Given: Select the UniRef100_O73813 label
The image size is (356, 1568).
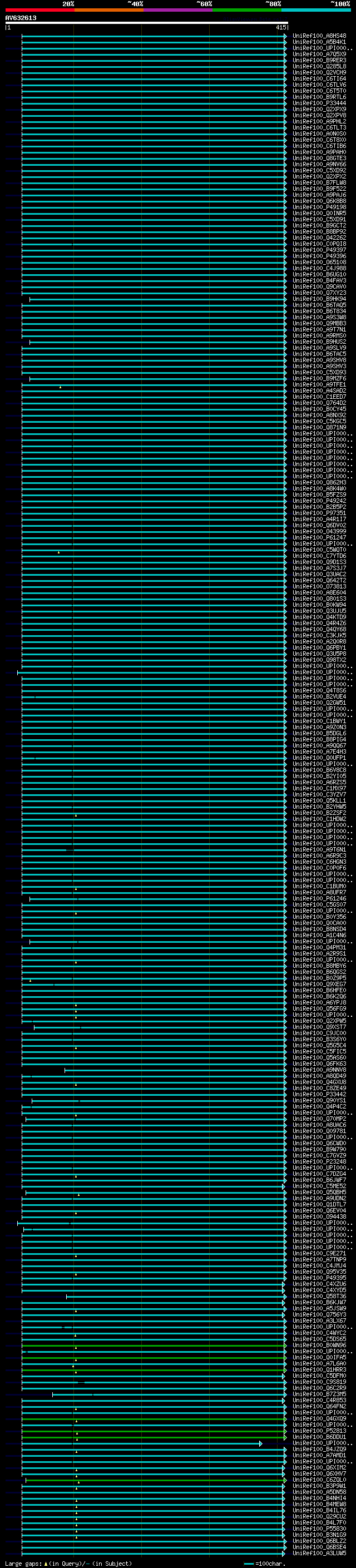Looking at the screenshot, I should [x=319, y=587].
